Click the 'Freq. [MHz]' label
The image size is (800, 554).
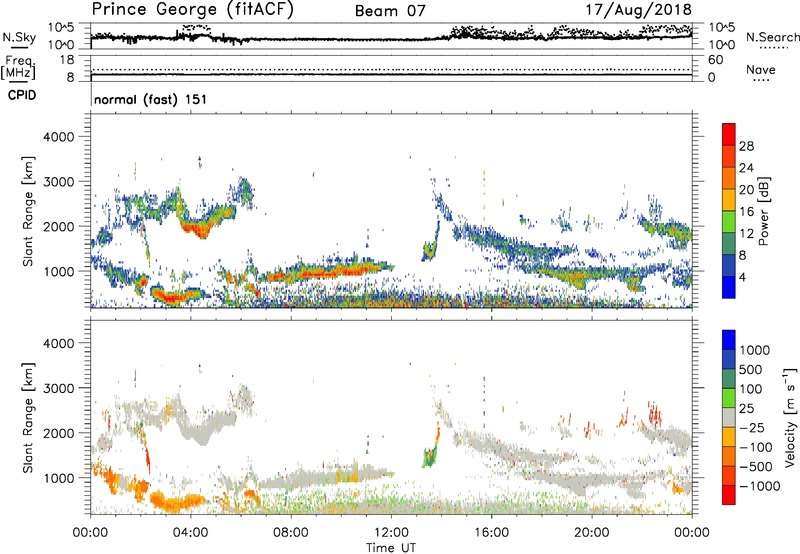click(x=18, y=68)
